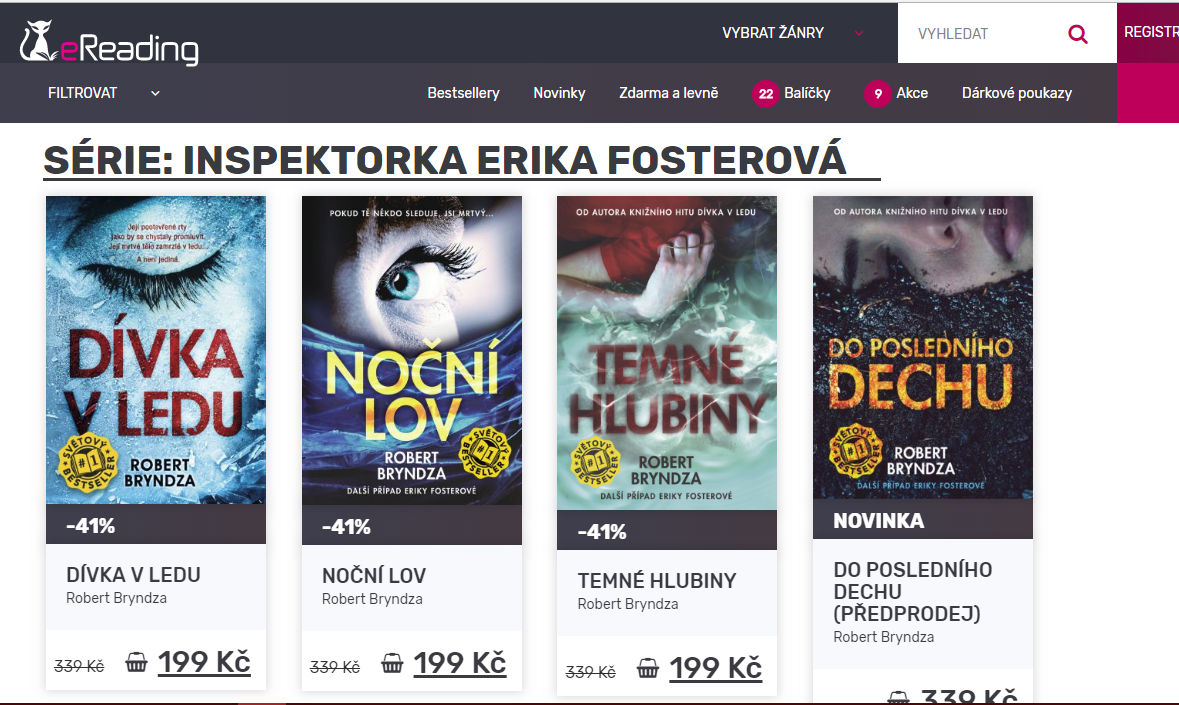1179x705 pixels.
Task: Open the Vybrat žánry menu
Action: (x=773, y=33)
